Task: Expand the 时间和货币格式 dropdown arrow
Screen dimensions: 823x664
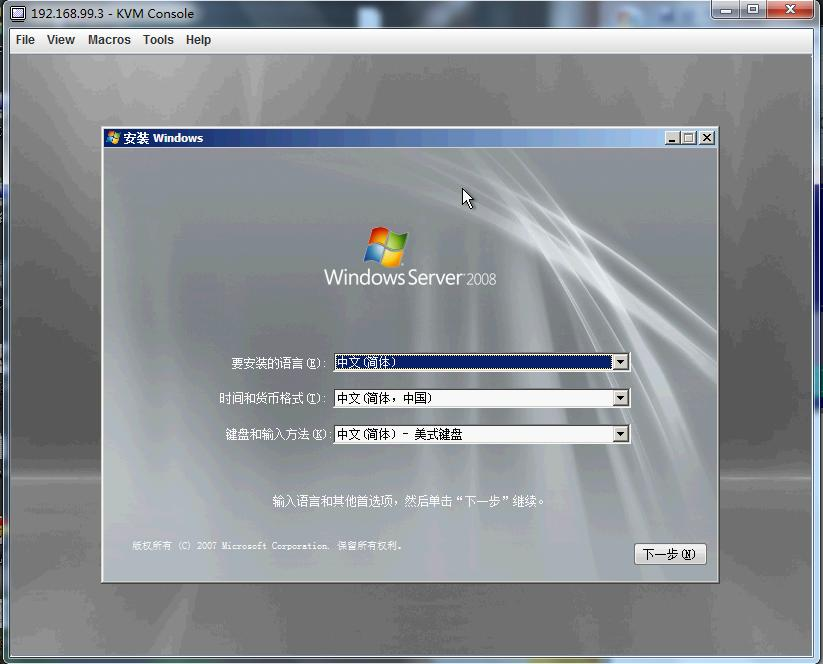Action: click(620, 398)
